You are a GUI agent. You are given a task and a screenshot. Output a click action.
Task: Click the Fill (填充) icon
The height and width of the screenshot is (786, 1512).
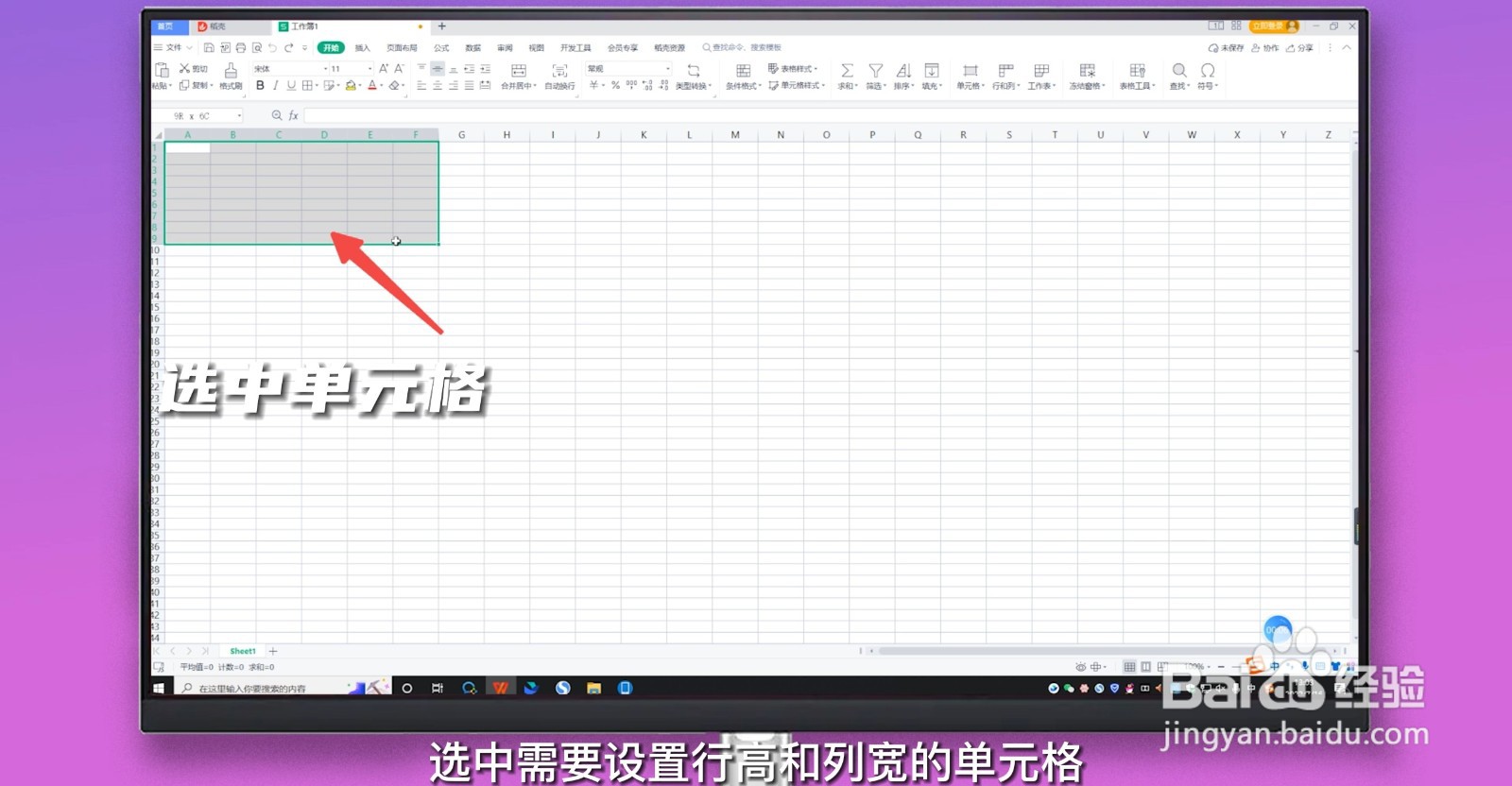(931, 70)
